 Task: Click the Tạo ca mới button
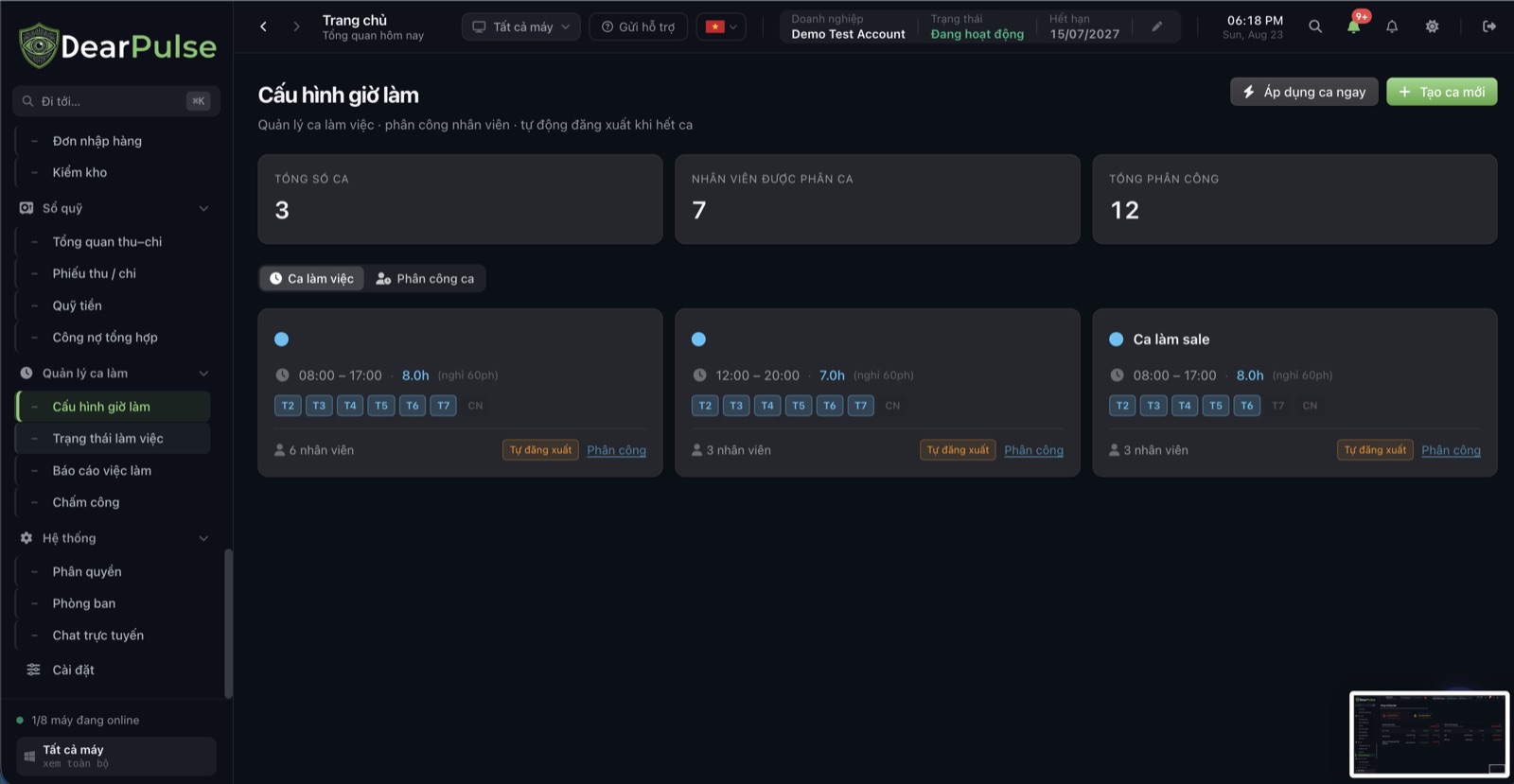coord(1442,92)
